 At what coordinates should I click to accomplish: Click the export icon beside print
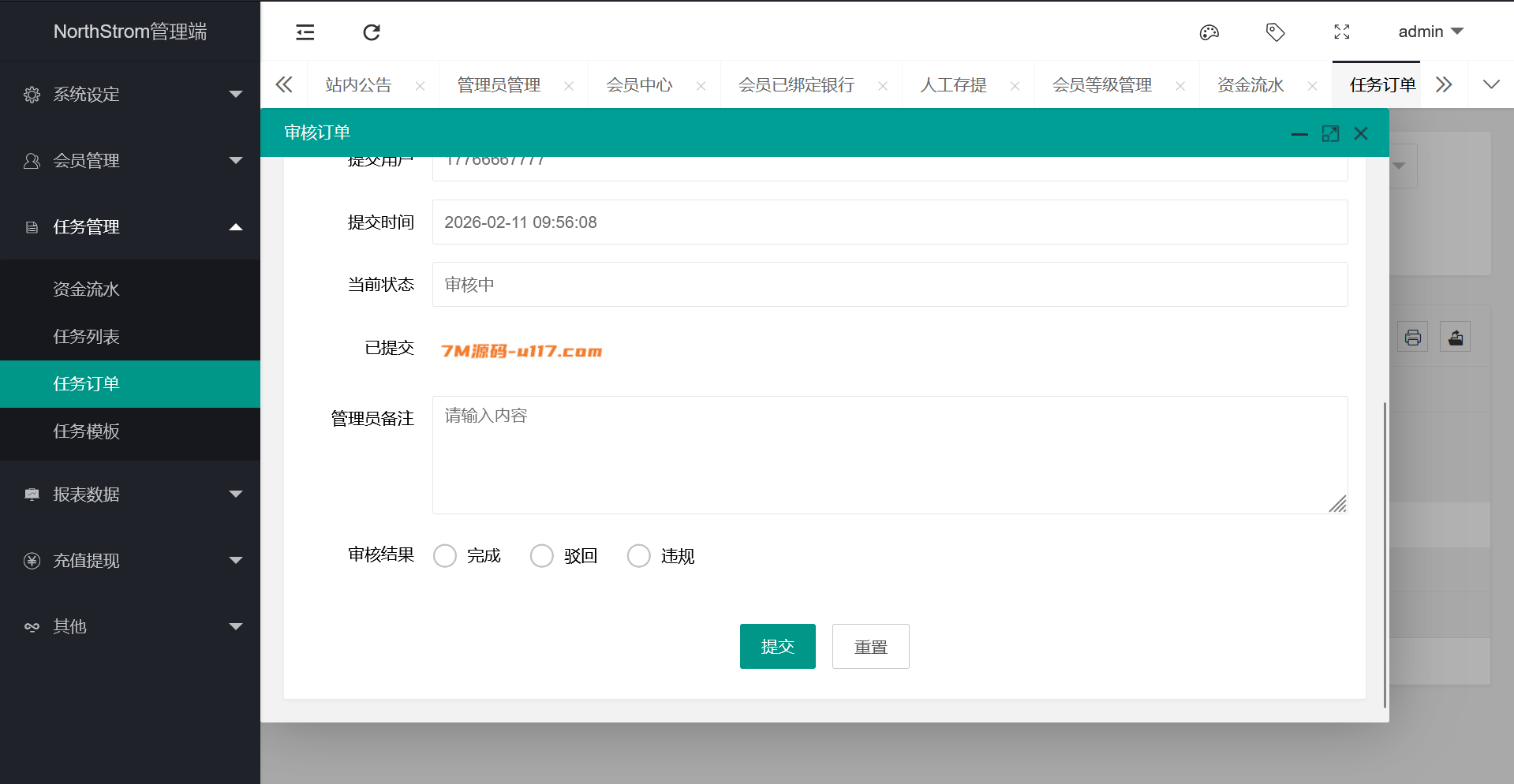[x=1455, y=338]
